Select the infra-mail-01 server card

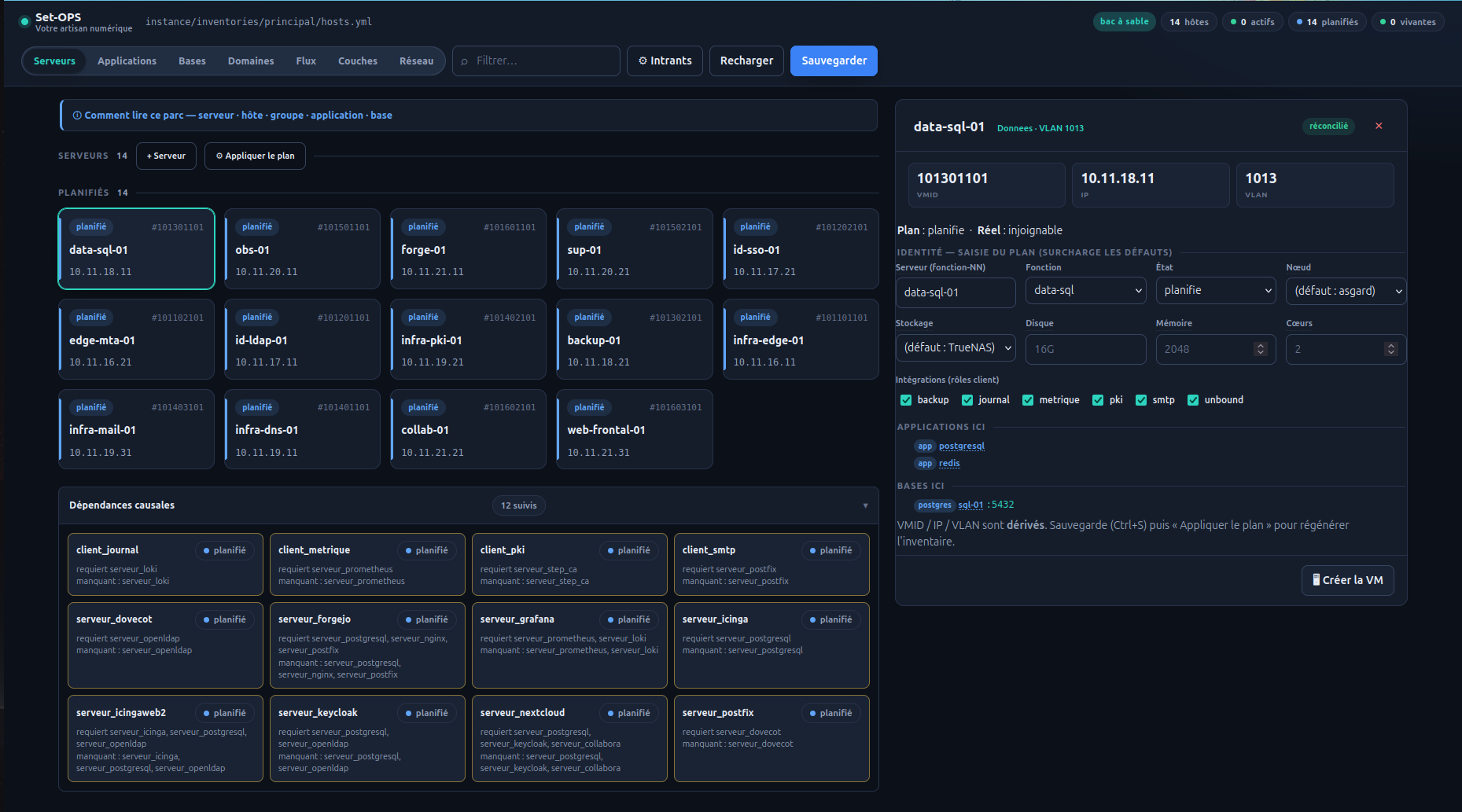coord(136,429)
